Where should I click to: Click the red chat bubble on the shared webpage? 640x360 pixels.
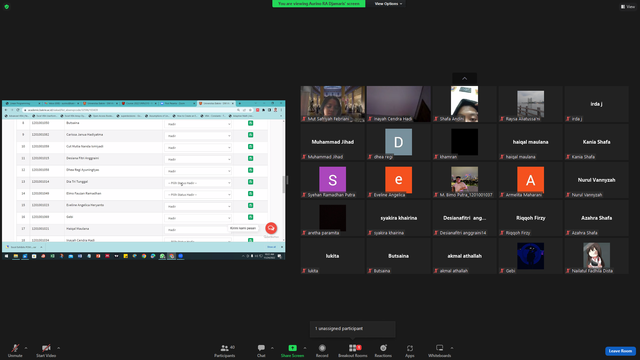pyautogui.click(x=271, y=228)
